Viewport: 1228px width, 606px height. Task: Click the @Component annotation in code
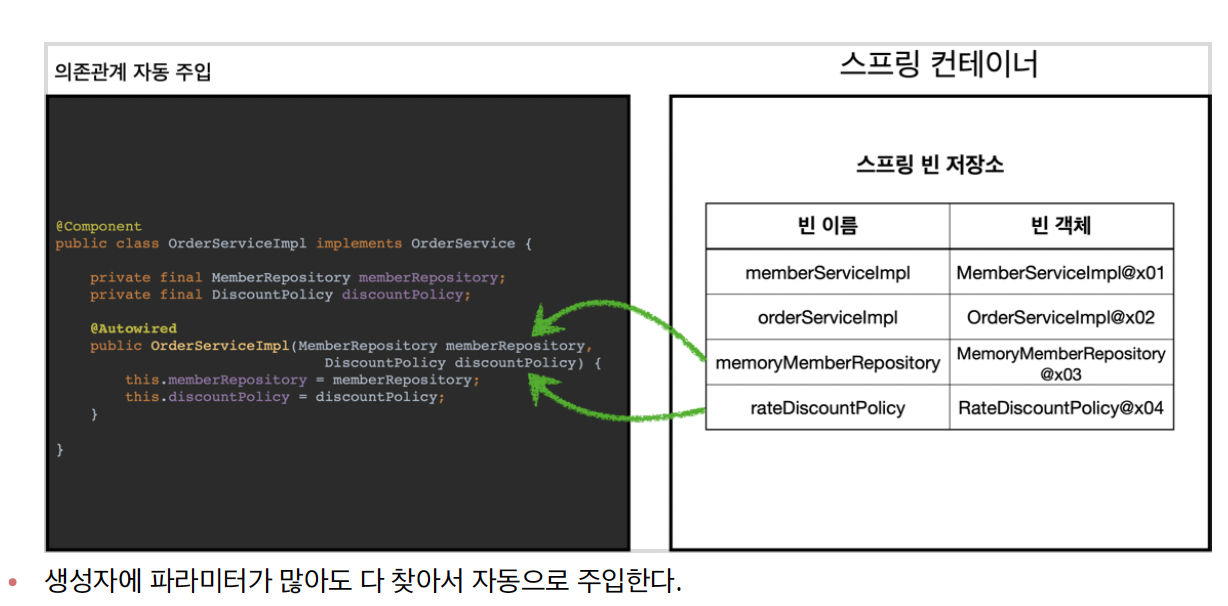tap(99, 226)
